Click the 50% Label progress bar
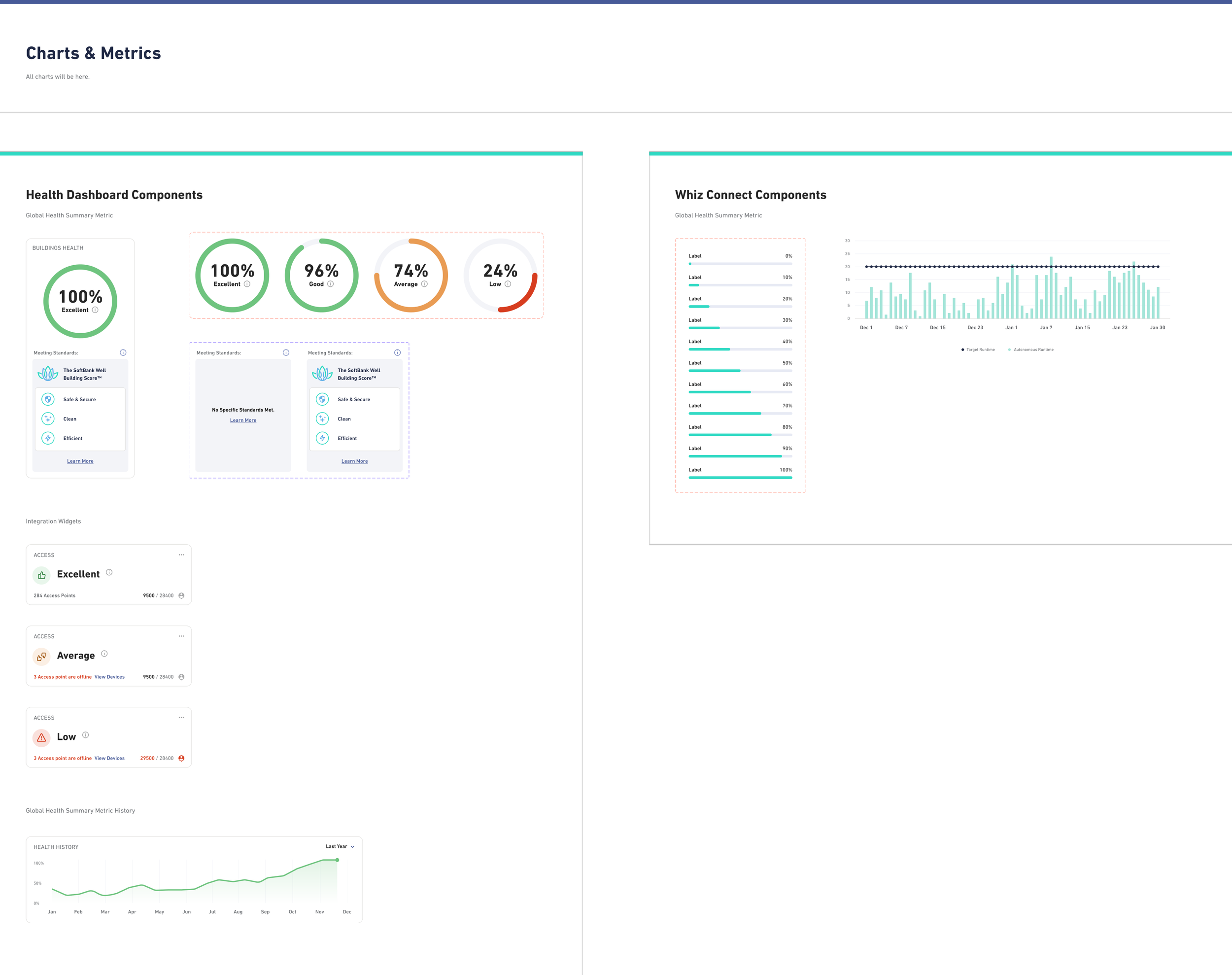The image size is (1232, 975). coord(740,371)
